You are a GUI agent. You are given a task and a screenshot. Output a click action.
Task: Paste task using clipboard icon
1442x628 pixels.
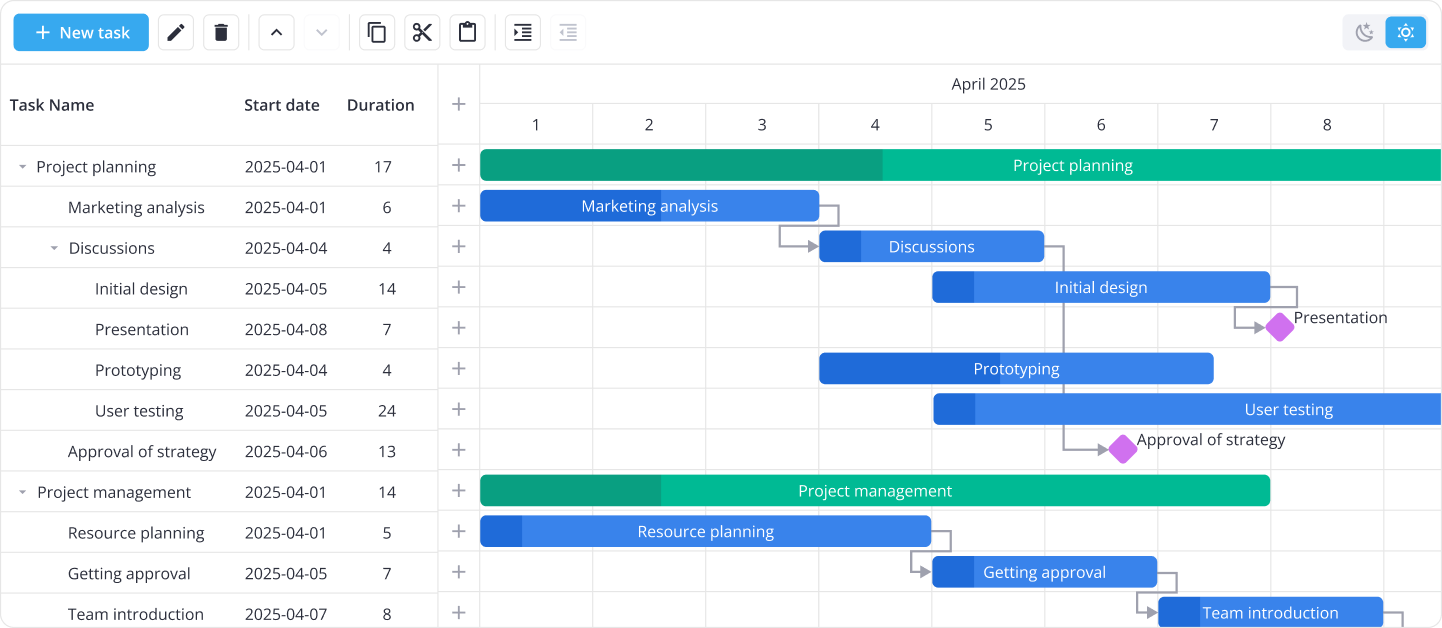[x=467, y=33]
